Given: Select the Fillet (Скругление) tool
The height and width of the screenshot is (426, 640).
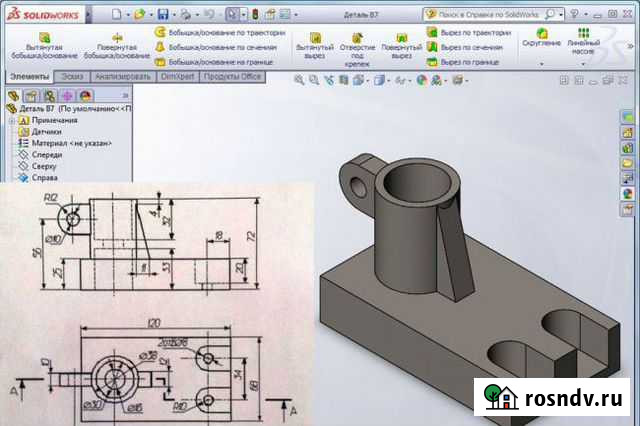Looking at the screenshot, I should [541, 38].
